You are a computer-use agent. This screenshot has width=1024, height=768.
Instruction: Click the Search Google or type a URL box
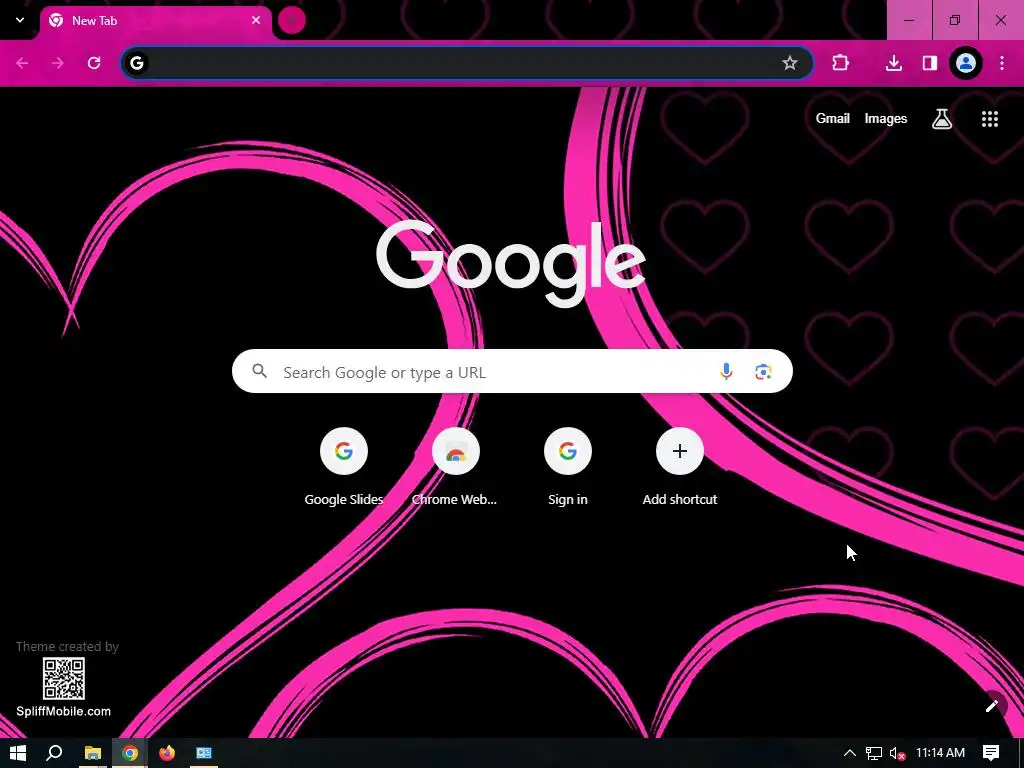[x=512, y=371]
